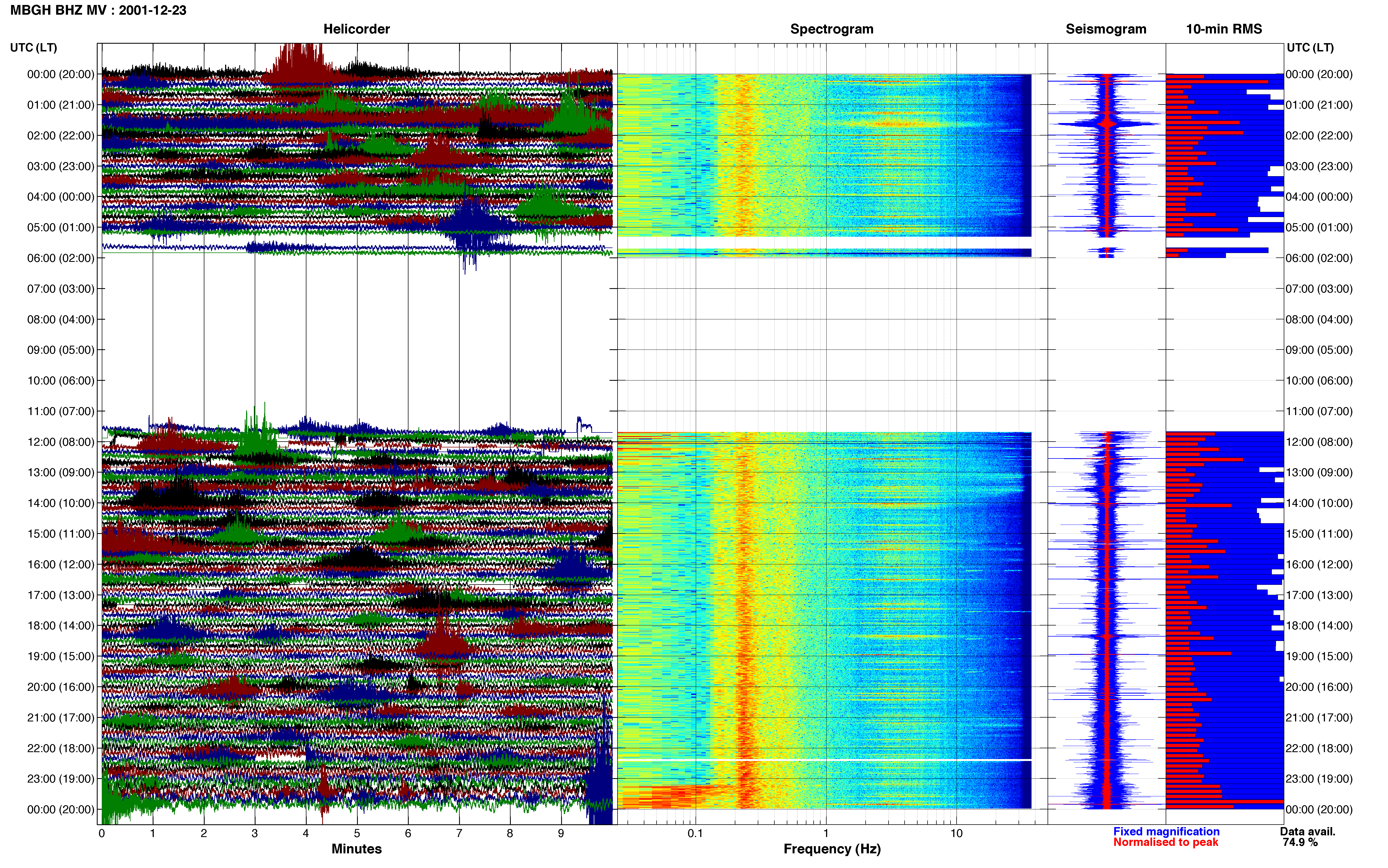Viewport: 1388px width, 868px height.
Task: Click right time label '13:00 (09:00)'
Action: pos(1319,472)
